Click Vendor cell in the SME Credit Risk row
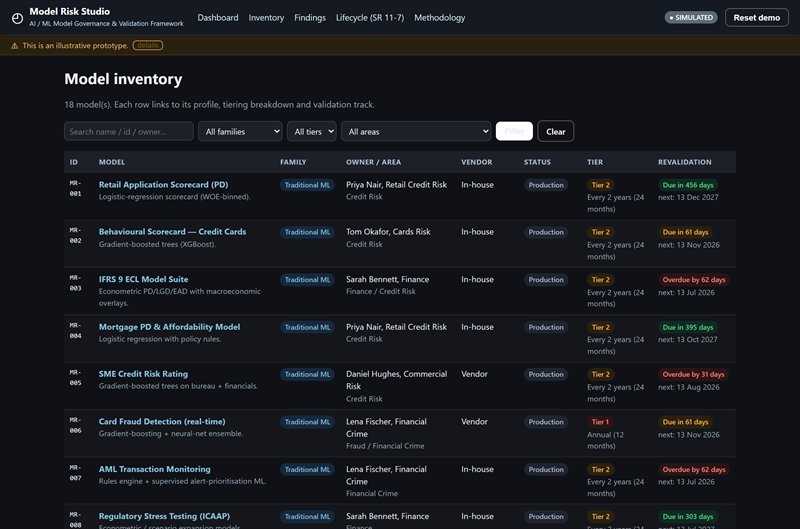Screen dimensions: 800x529 point(474,374)
